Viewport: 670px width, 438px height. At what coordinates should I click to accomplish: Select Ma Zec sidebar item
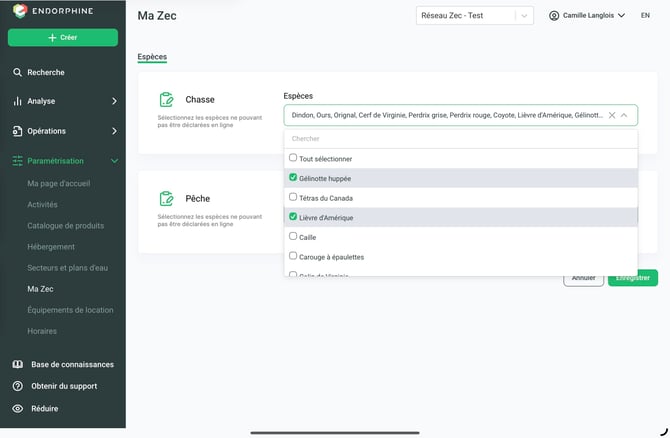click(x=41, y=289)
